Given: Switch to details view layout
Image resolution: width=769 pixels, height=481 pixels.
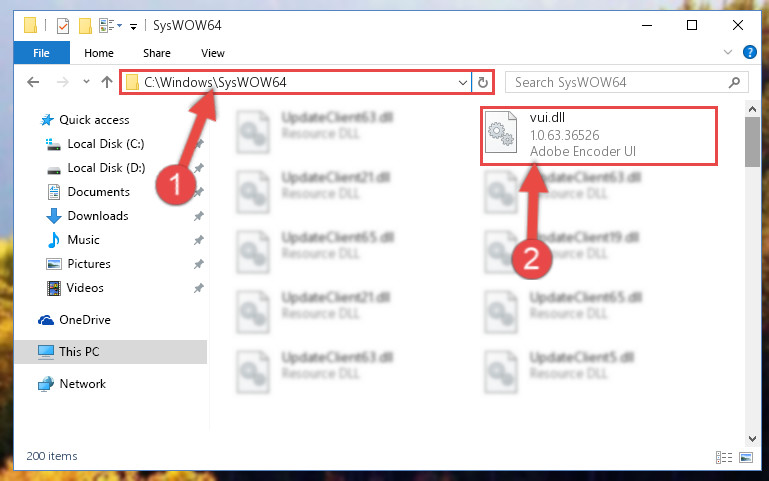Looking at the screenshot, I should pos(724,457).
